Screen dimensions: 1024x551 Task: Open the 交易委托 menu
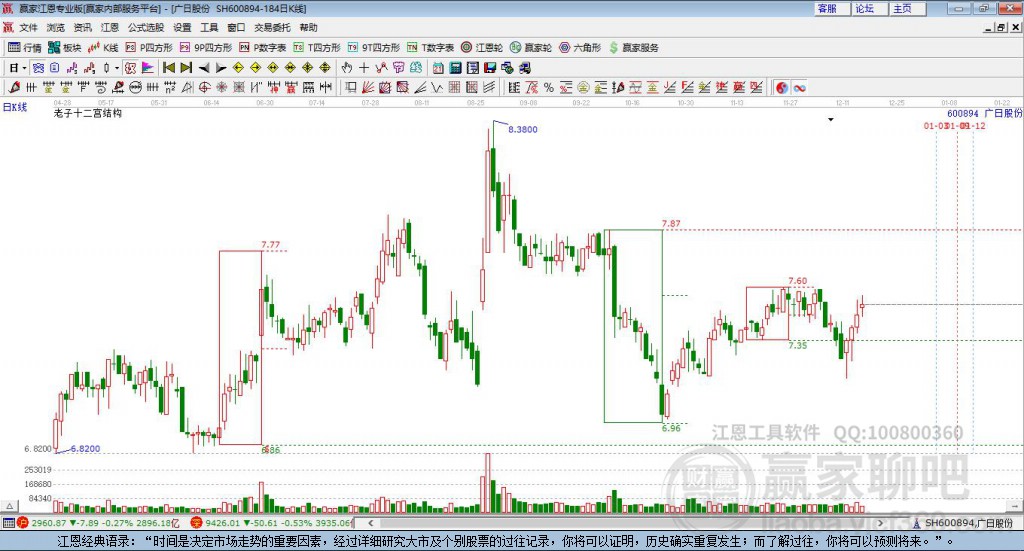272,27
